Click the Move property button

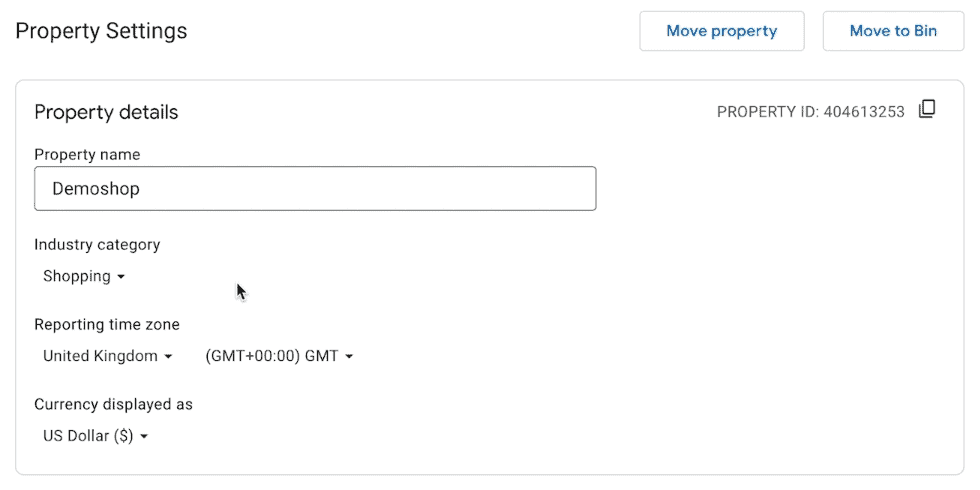[x=721, y=31]
